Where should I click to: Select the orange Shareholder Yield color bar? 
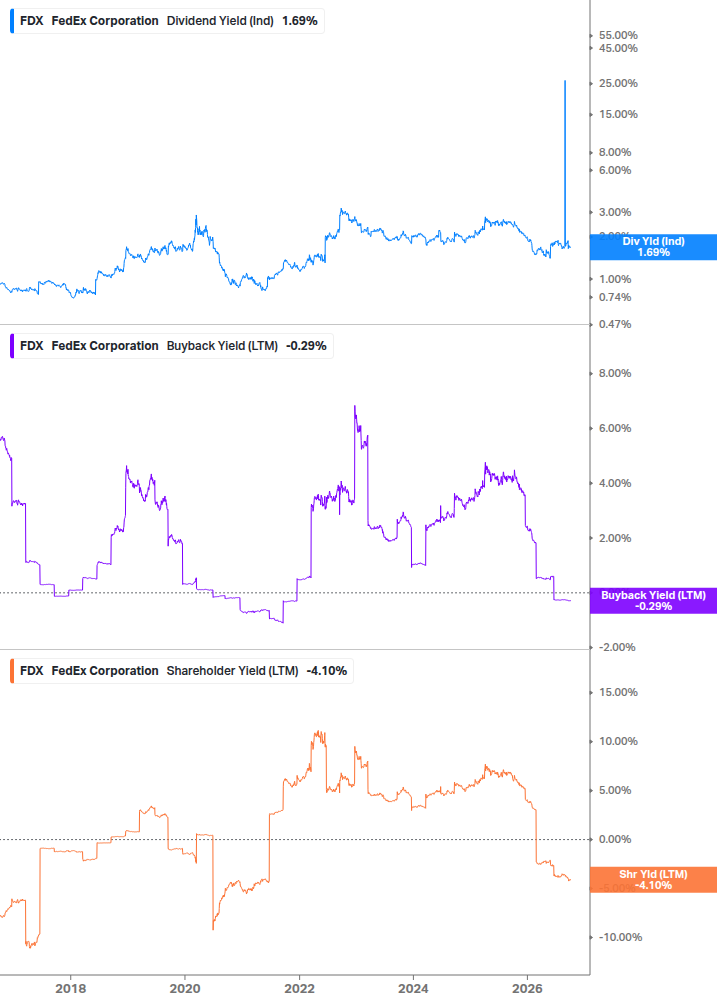(x=12, y=670)
